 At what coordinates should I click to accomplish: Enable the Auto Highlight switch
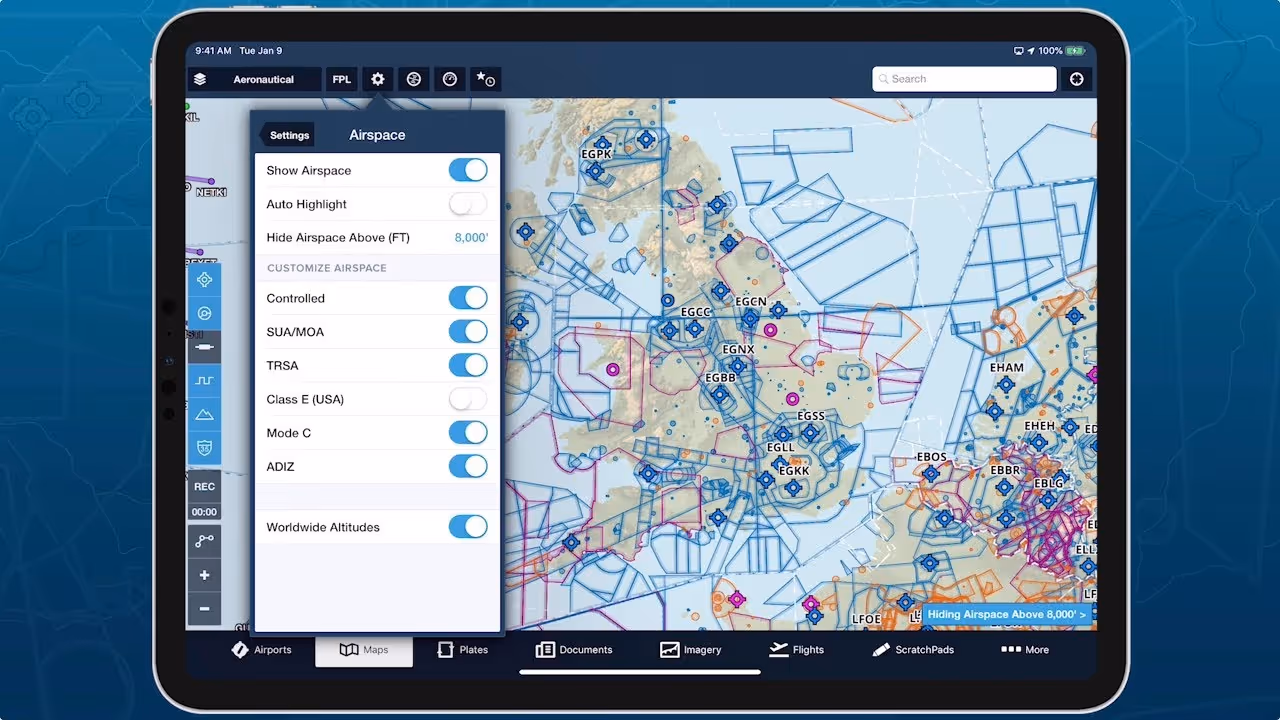468,204
